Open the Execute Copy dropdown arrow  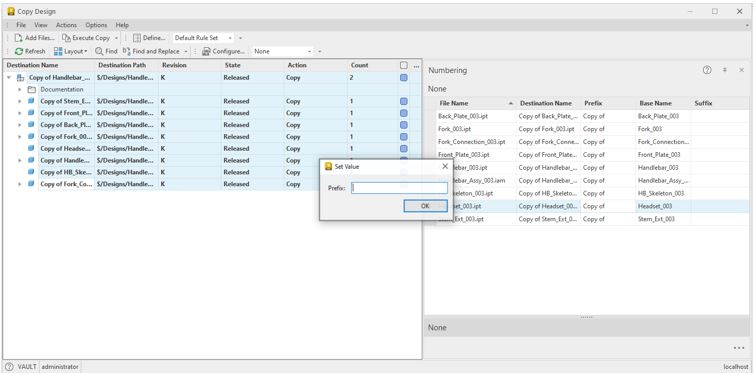coord(117,38)
